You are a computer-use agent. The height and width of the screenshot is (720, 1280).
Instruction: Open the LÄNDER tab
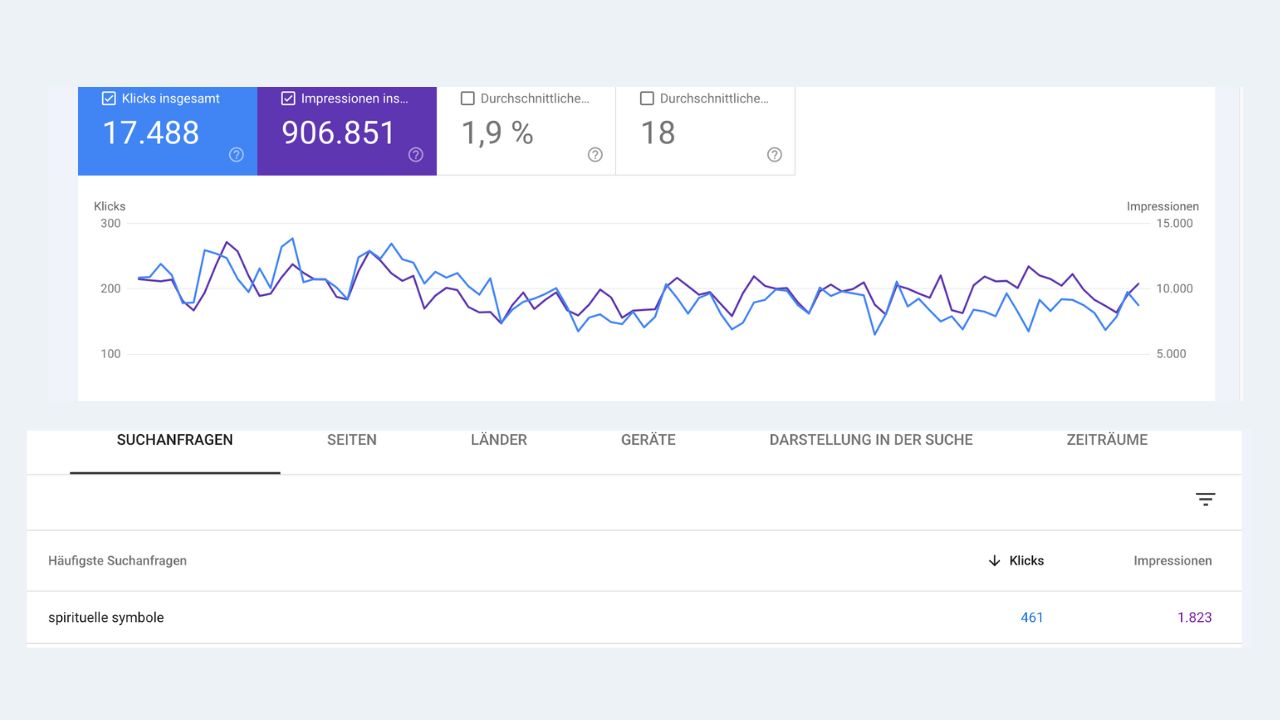coord(499,440)
